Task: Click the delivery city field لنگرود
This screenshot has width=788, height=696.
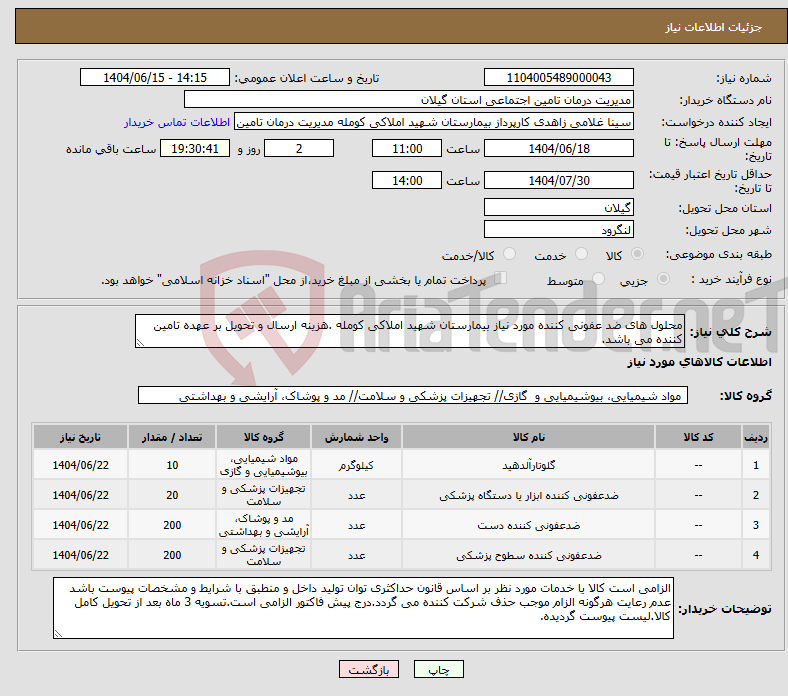Action: tap(558, 230)
